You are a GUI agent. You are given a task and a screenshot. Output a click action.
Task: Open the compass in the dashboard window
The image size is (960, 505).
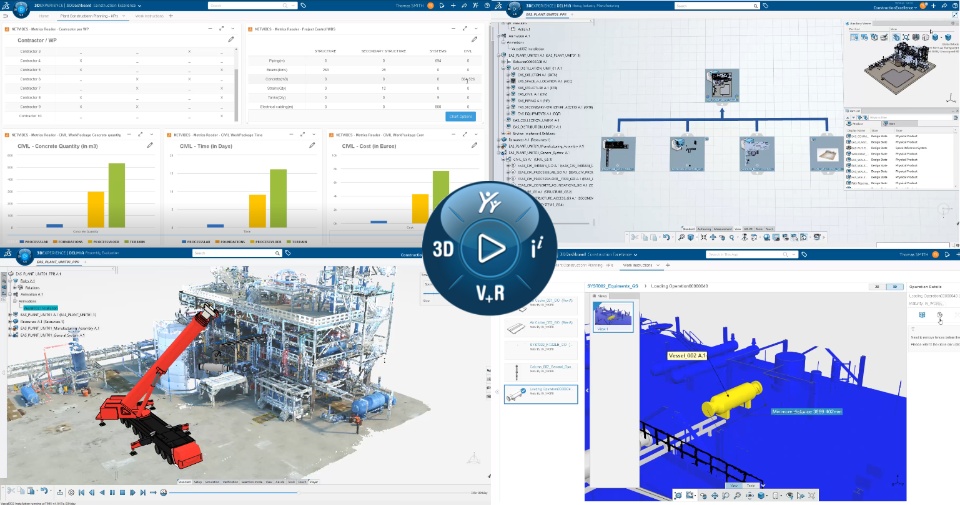[22, 8]
